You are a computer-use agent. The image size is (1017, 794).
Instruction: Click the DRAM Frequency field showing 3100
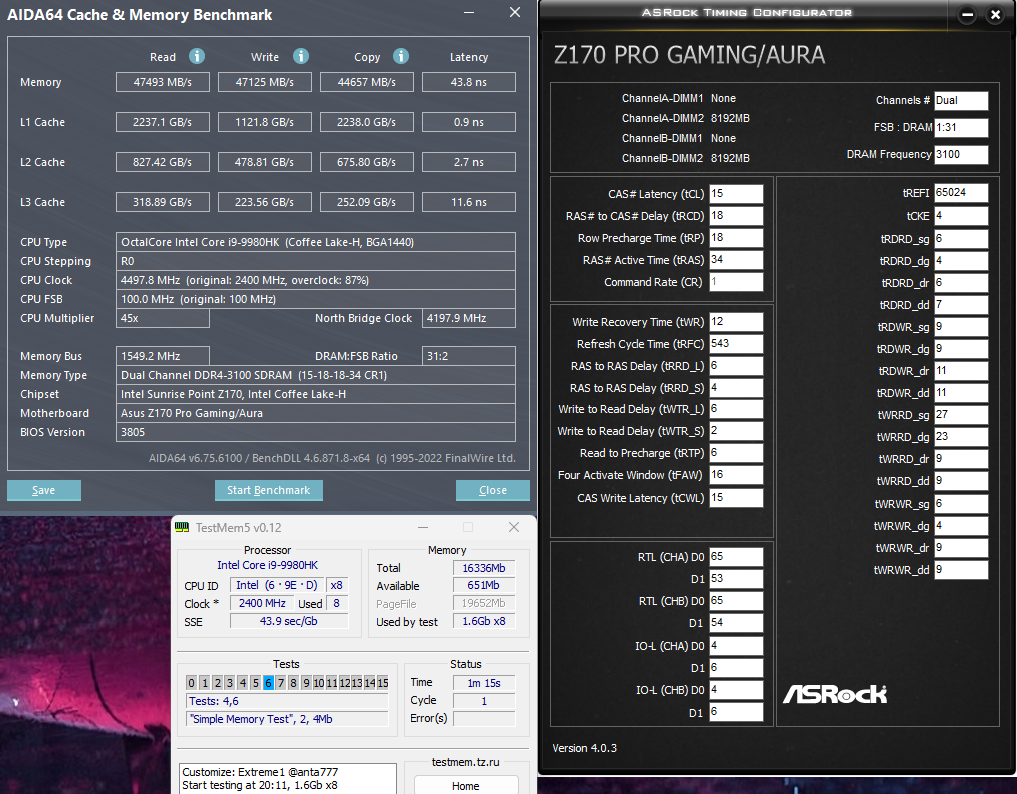[x=961, y=154]
